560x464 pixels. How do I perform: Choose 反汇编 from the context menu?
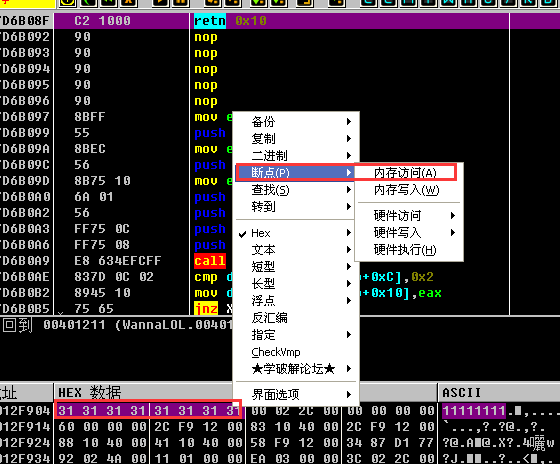[296, 318]
